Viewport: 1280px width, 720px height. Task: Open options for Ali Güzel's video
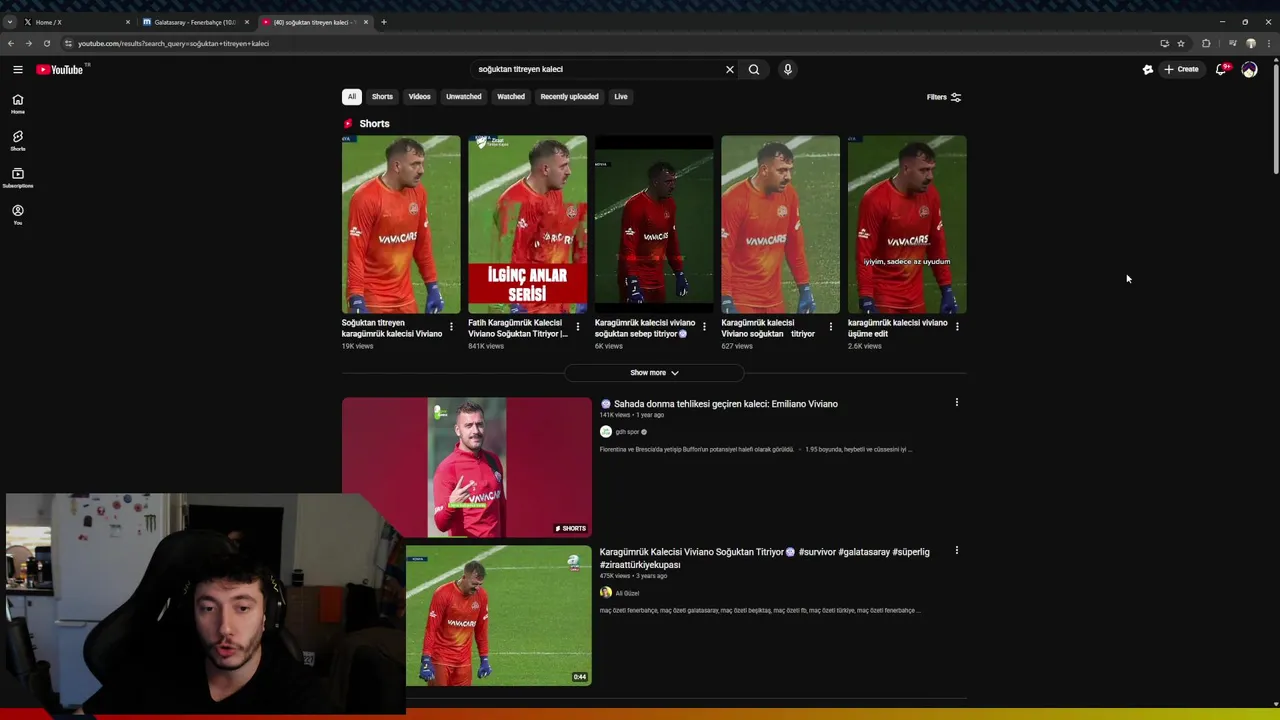957,550
